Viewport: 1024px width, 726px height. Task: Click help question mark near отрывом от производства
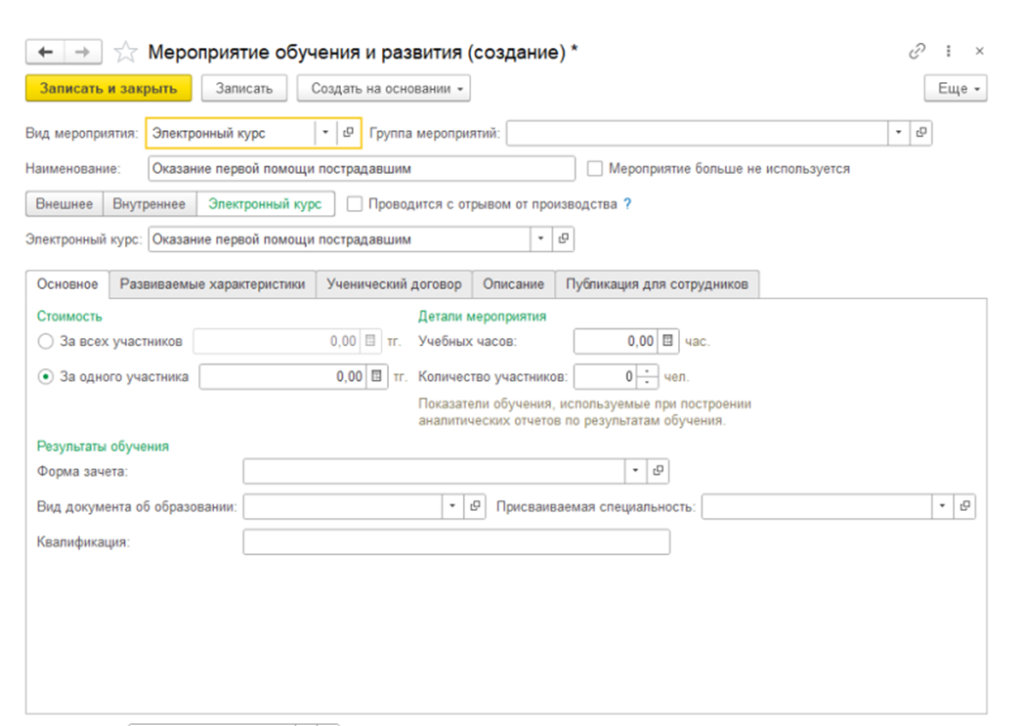pos(627,204)
